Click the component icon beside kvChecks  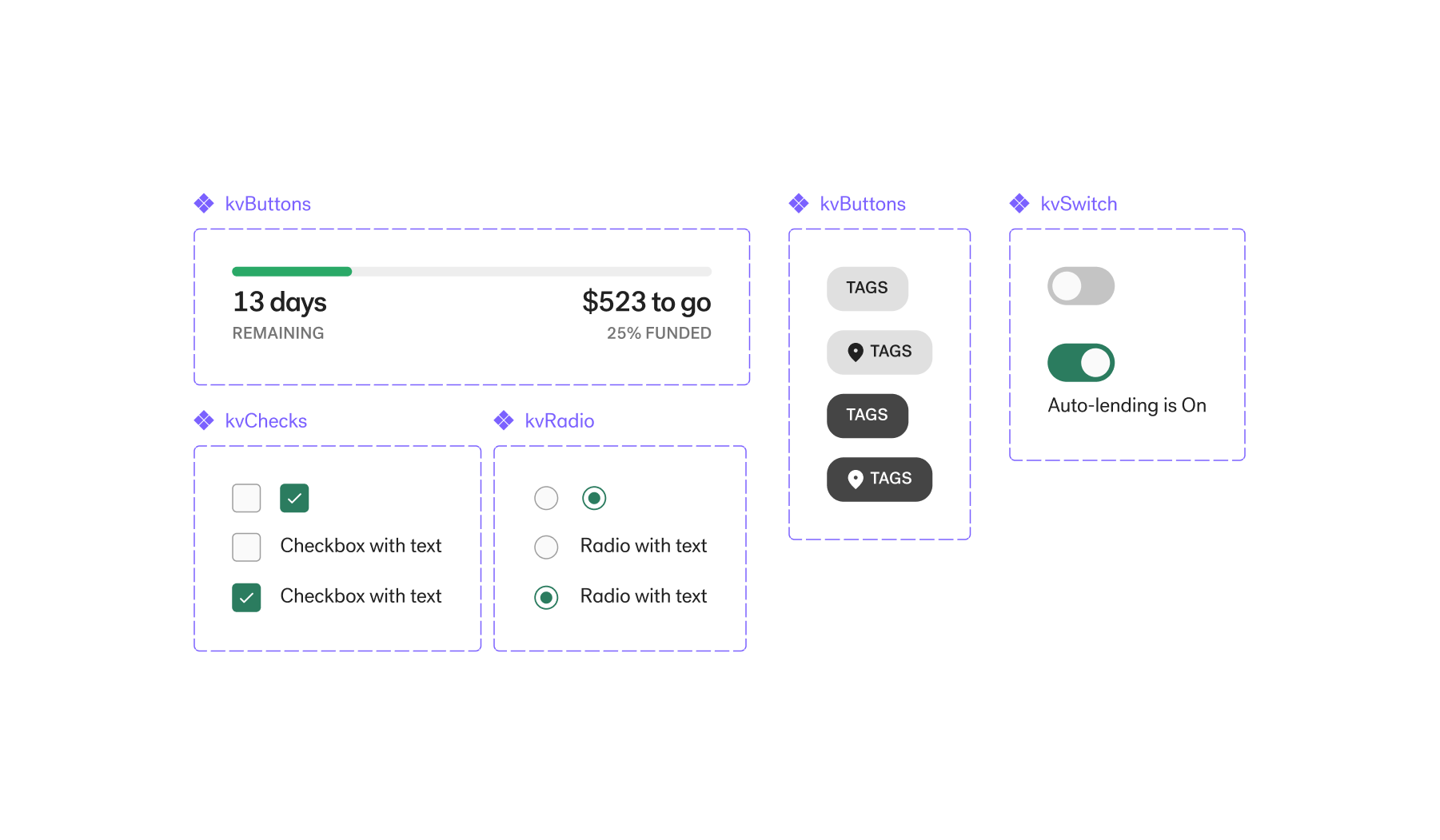[x=204, y=420]
